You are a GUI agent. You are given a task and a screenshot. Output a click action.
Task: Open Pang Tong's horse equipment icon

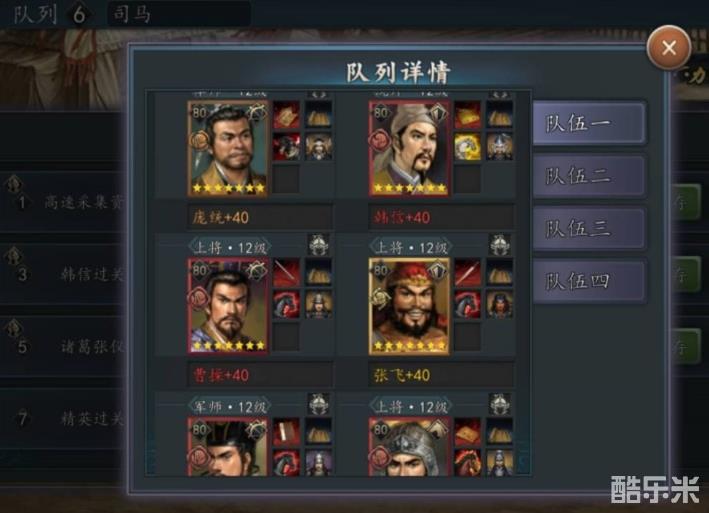tap(286, 147)
